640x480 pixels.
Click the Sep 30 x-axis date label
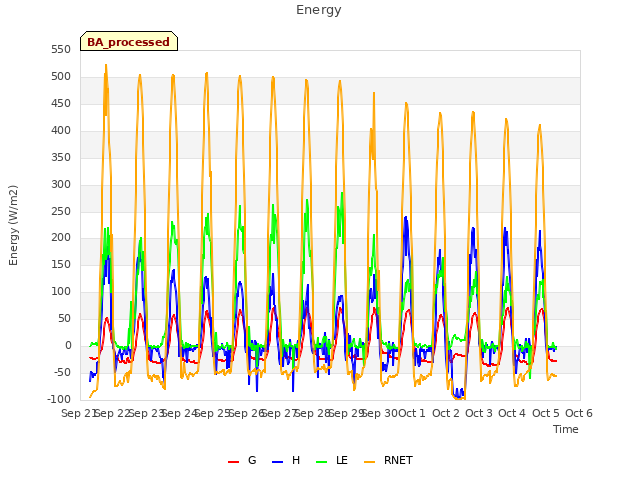380,413
